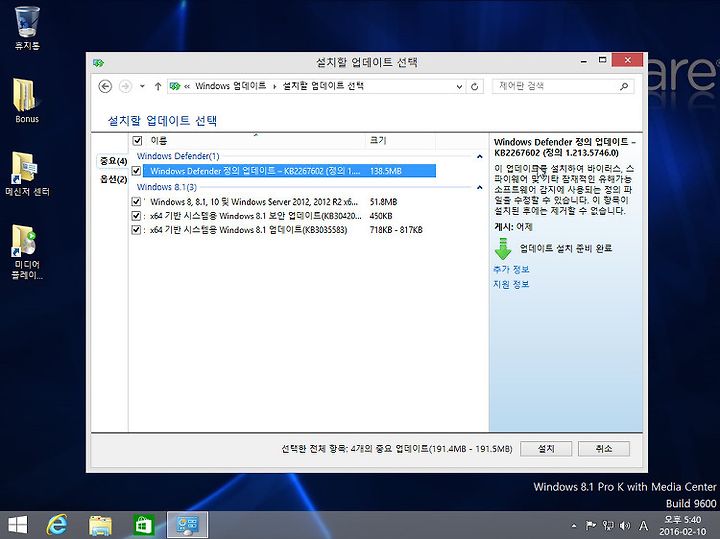This screenshot has height=539, width=720.
Task: Refresh the address bar location
Action: (475, 86)
